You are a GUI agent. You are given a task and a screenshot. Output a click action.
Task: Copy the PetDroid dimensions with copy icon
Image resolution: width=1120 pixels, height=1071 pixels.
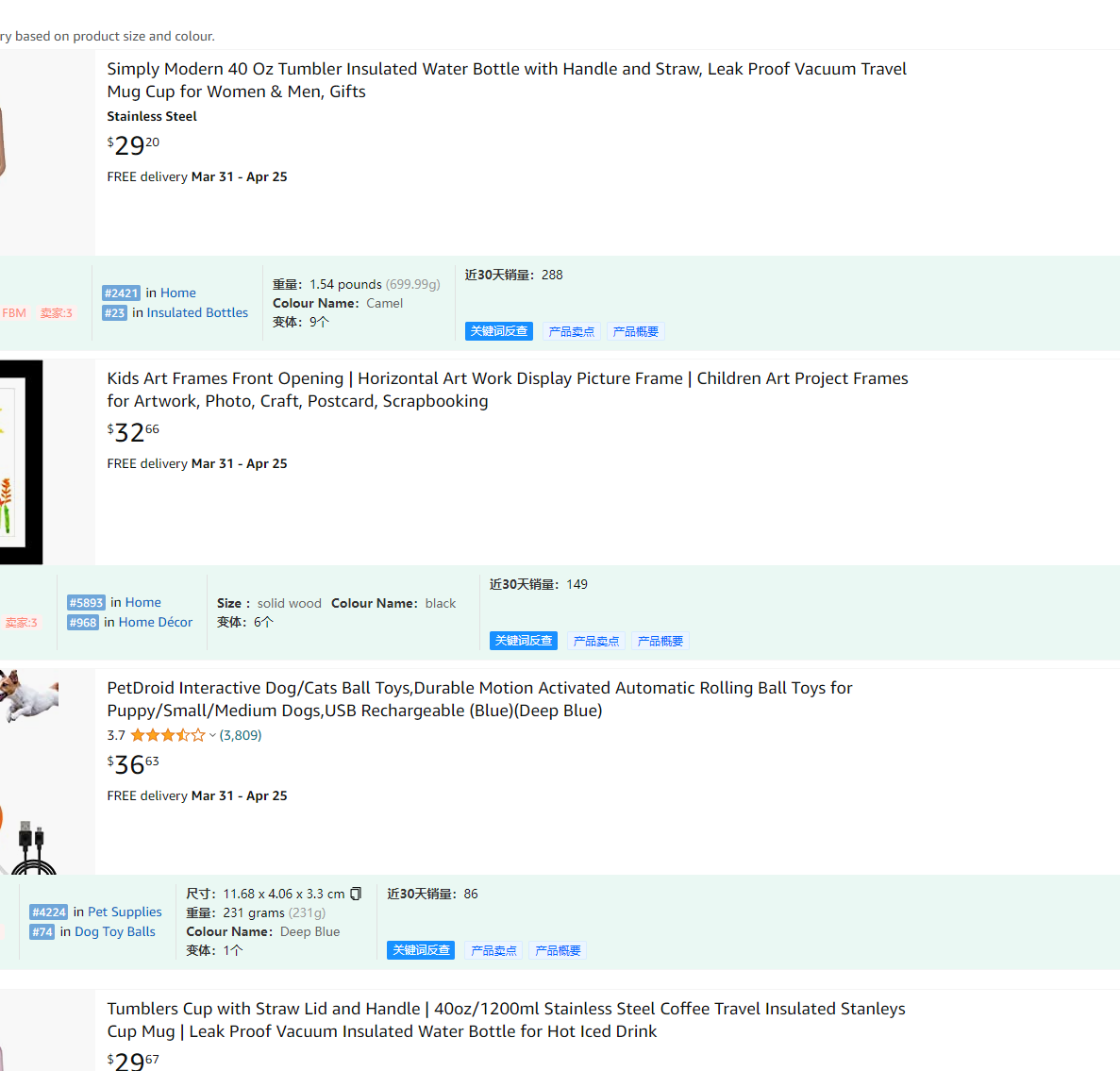tap(356, 893)
